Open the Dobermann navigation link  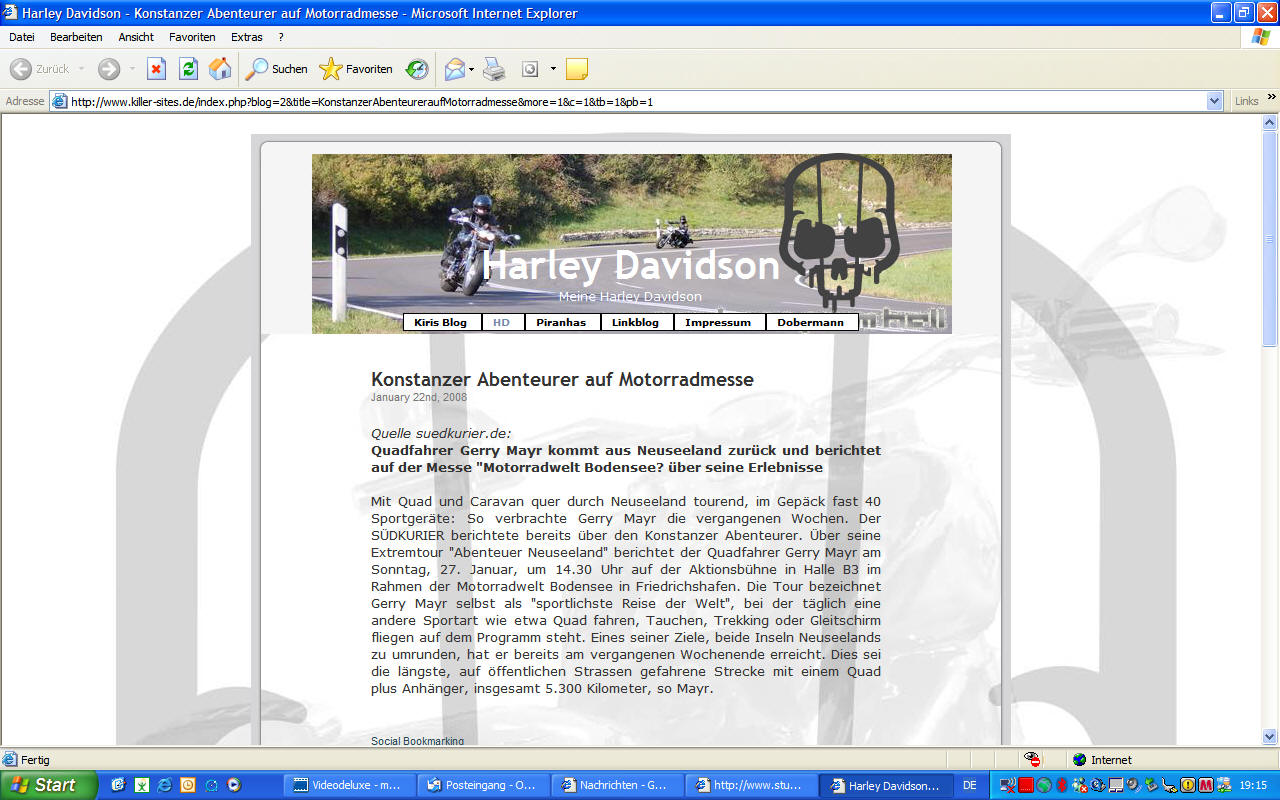click(x=811, y=322)
